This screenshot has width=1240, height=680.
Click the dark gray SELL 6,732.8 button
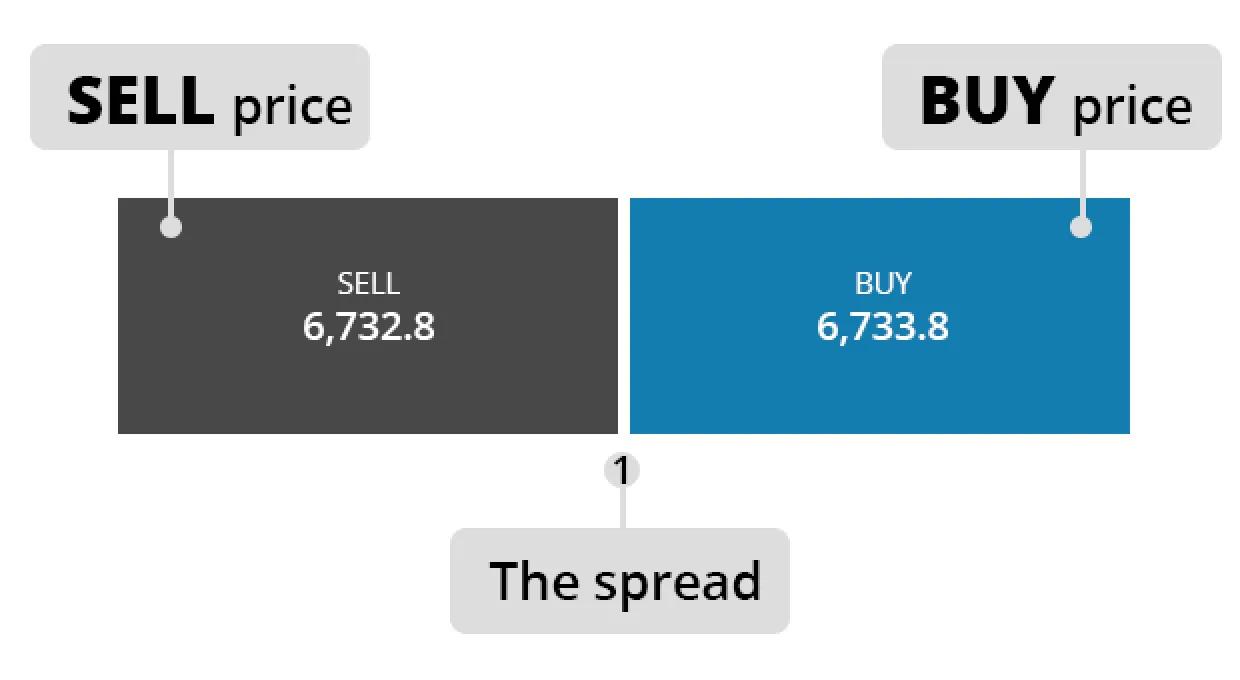coord(368,315)
